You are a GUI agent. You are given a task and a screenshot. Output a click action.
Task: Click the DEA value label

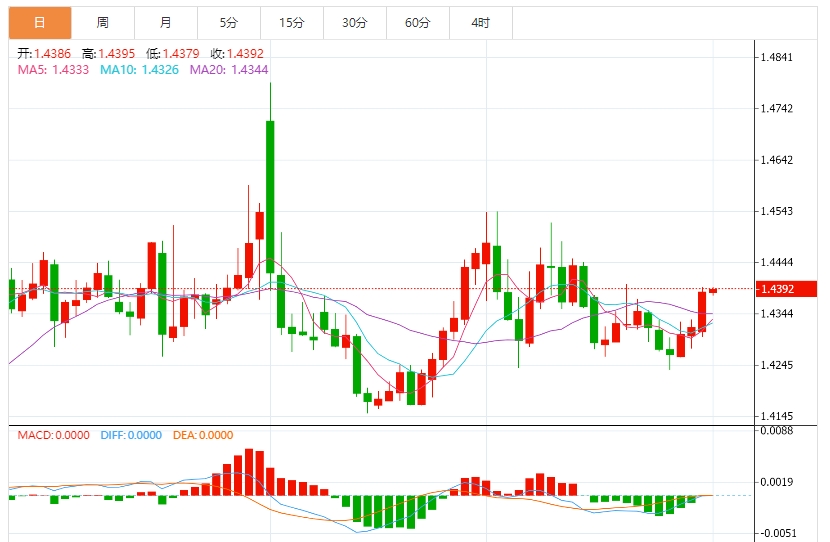point(203,435)
